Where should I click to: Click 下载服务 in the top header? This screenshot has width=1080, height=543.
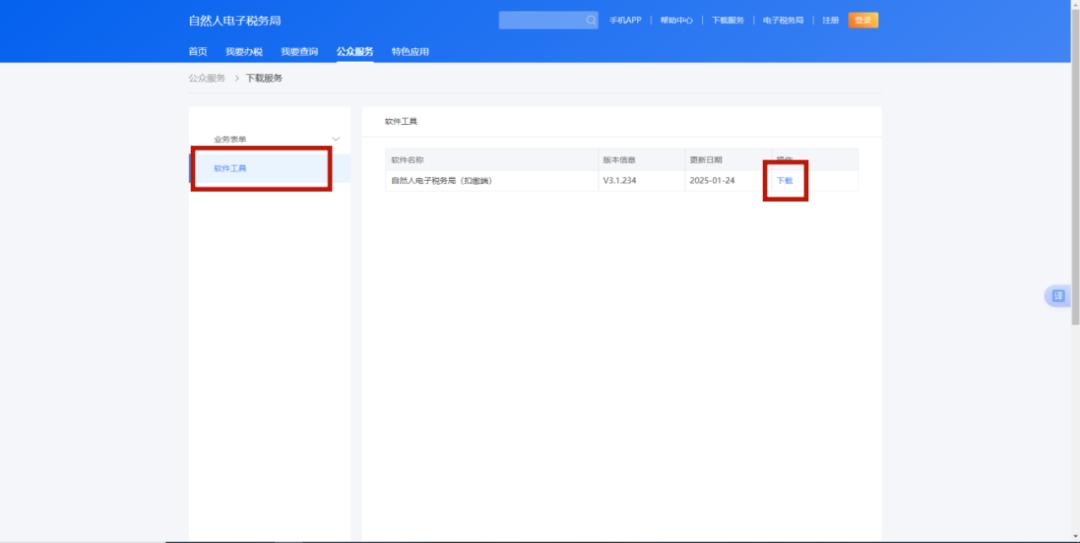coord(727,20)
